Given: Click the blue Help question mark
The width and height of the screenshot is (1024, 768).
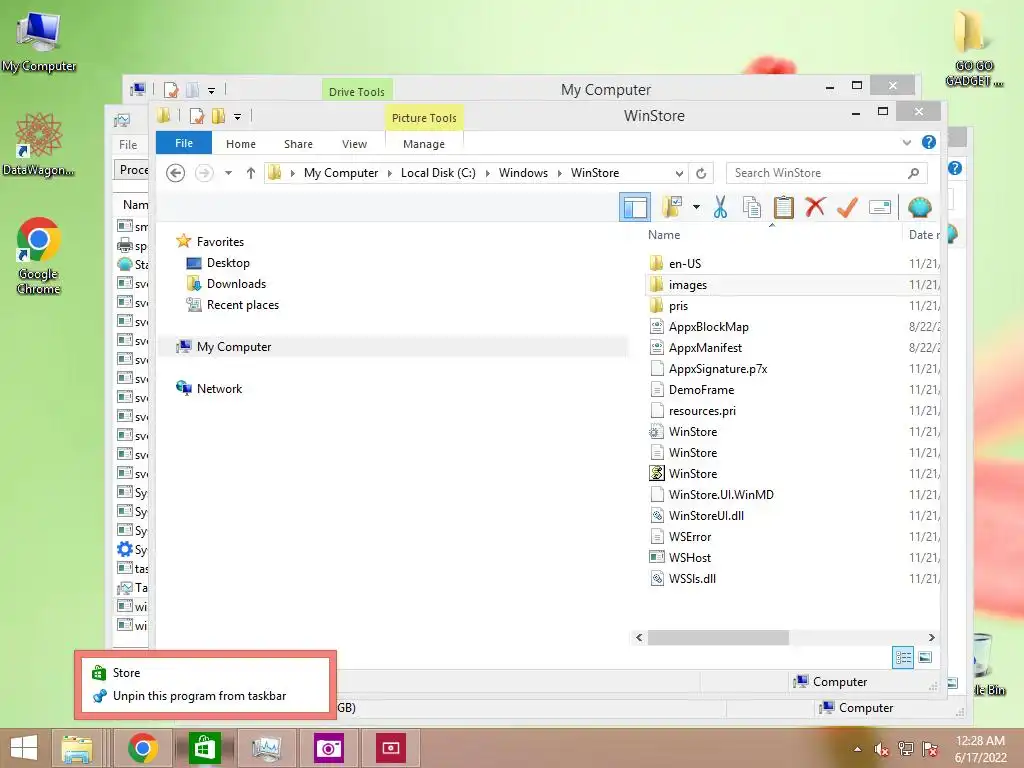Looking at the screenshot, I should (x=929, y=142).
